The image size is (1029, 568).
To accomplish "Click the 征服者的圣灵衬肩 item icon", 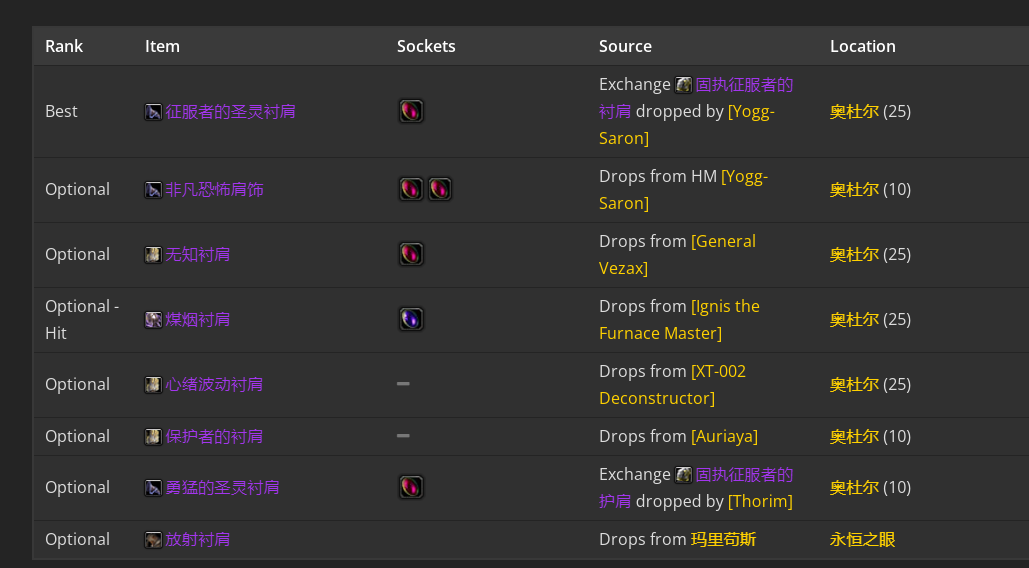I will click(153, 112).
